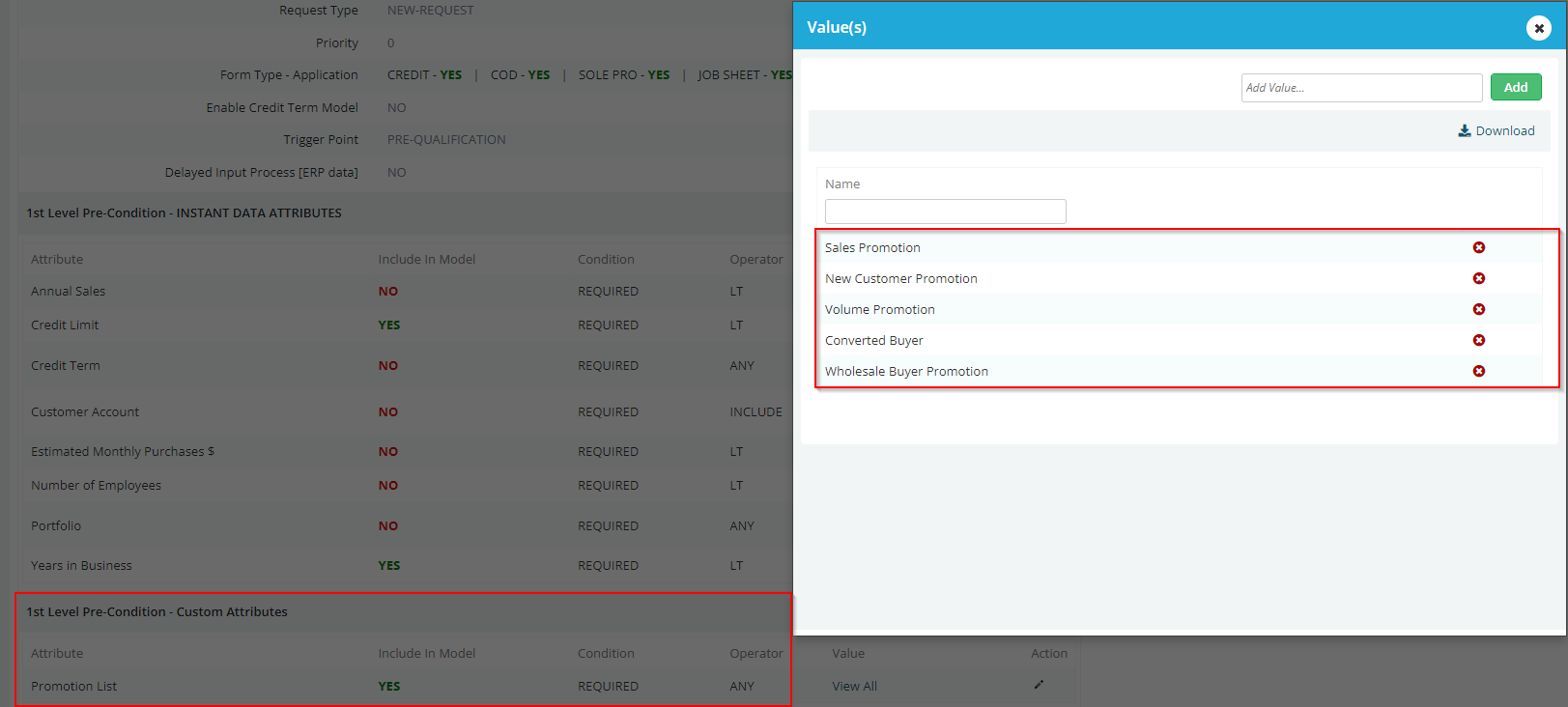Click the INSTANT DATA ATTRIBUTES section header
The width and height of the screenshot is (1568, 707).
tap(184, 212)
